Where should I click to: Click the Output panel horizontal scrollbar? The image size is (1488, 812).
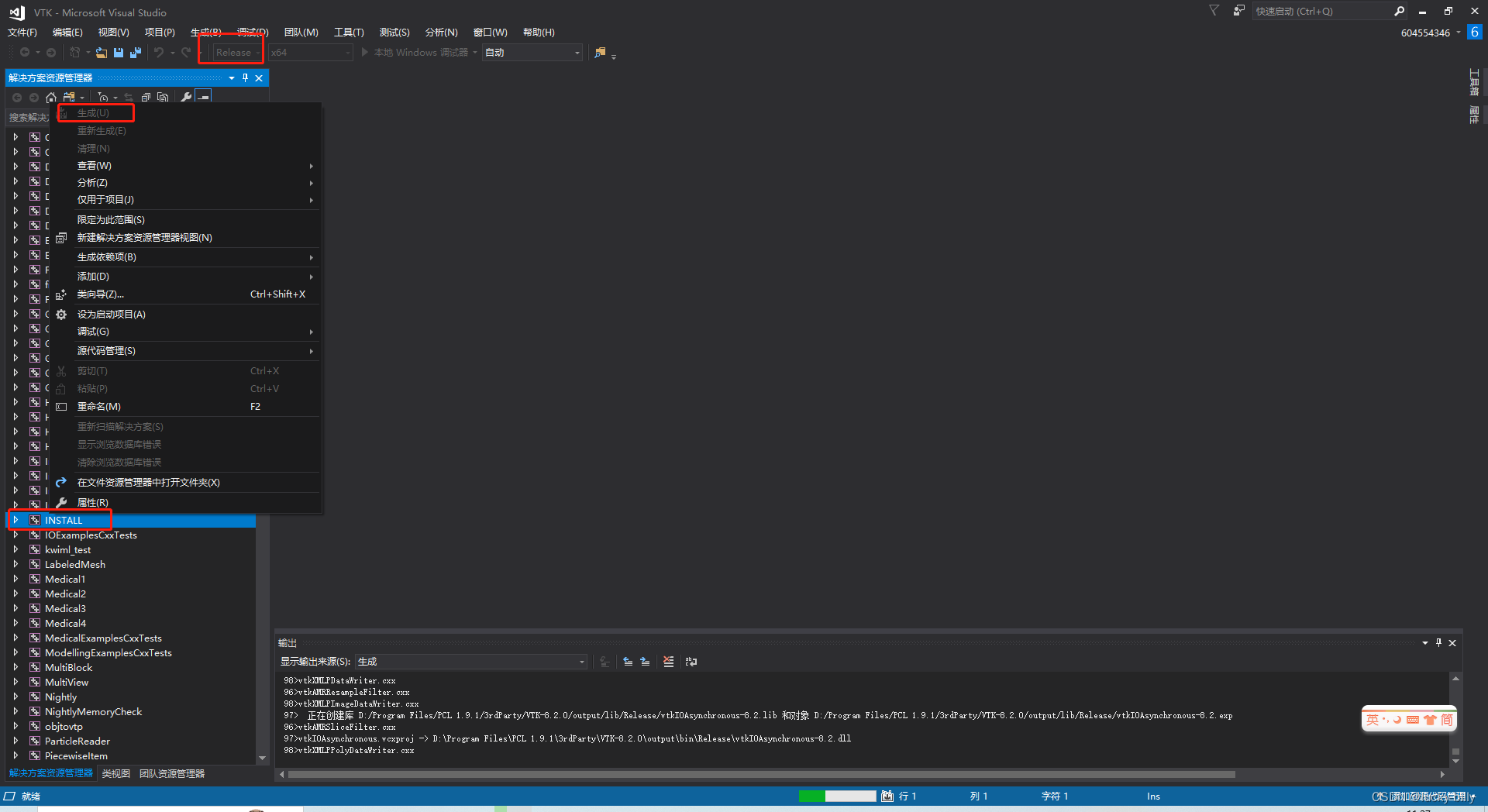pyautogui.click(x=762, y=774)
